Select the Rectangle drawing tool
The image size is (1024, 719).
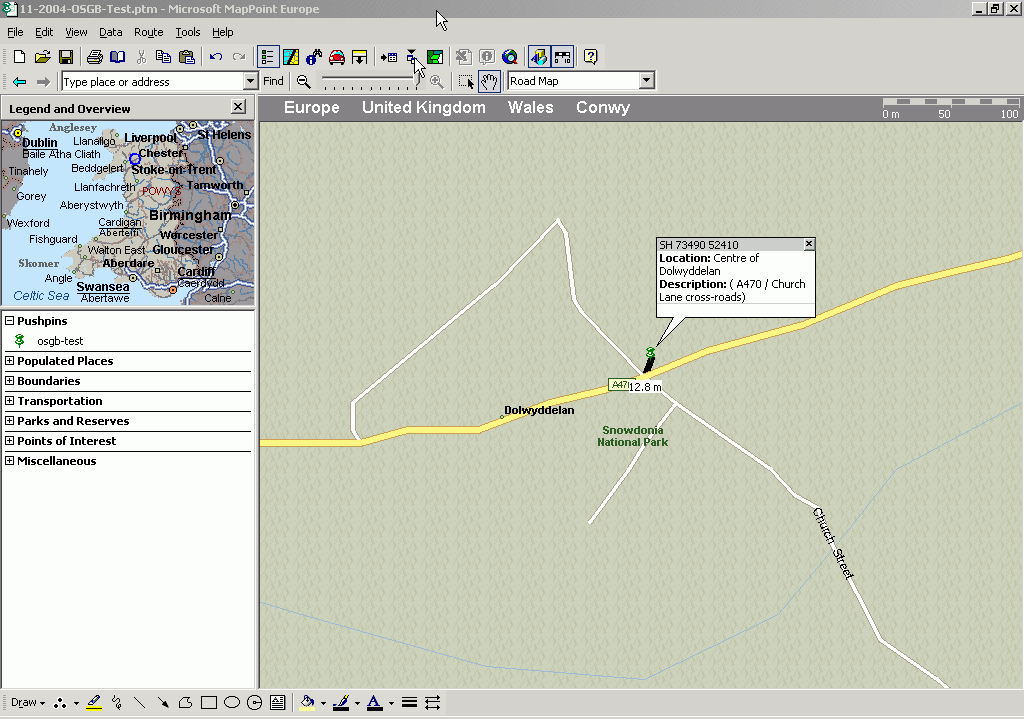[209, 703]
